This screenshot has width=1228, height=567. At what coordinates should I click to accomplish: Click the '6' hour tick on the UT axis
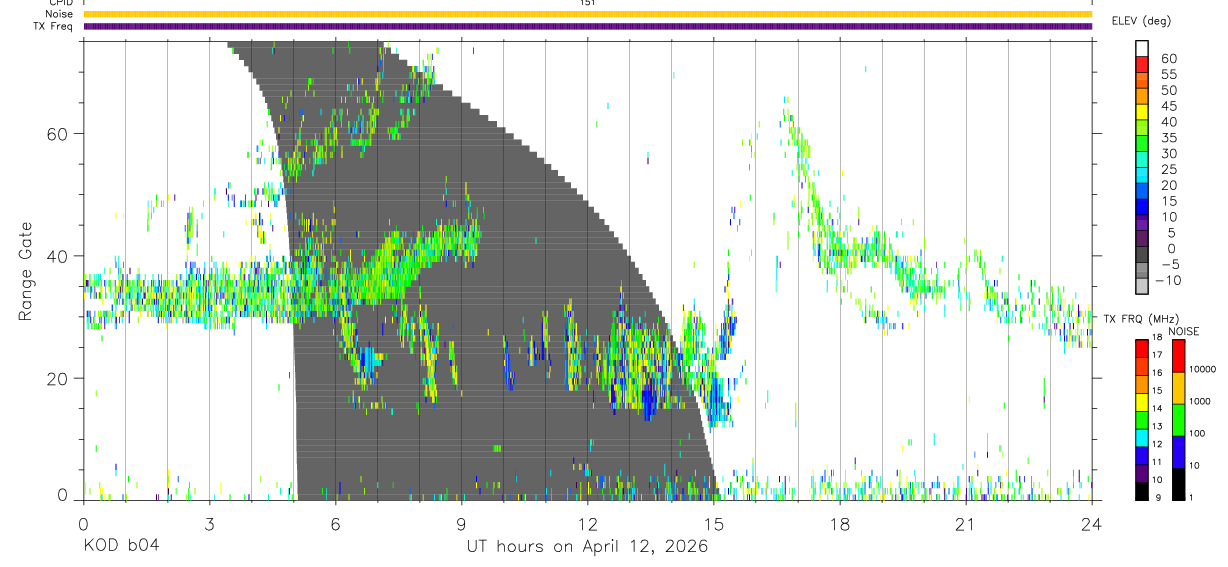tap(335, 523)
